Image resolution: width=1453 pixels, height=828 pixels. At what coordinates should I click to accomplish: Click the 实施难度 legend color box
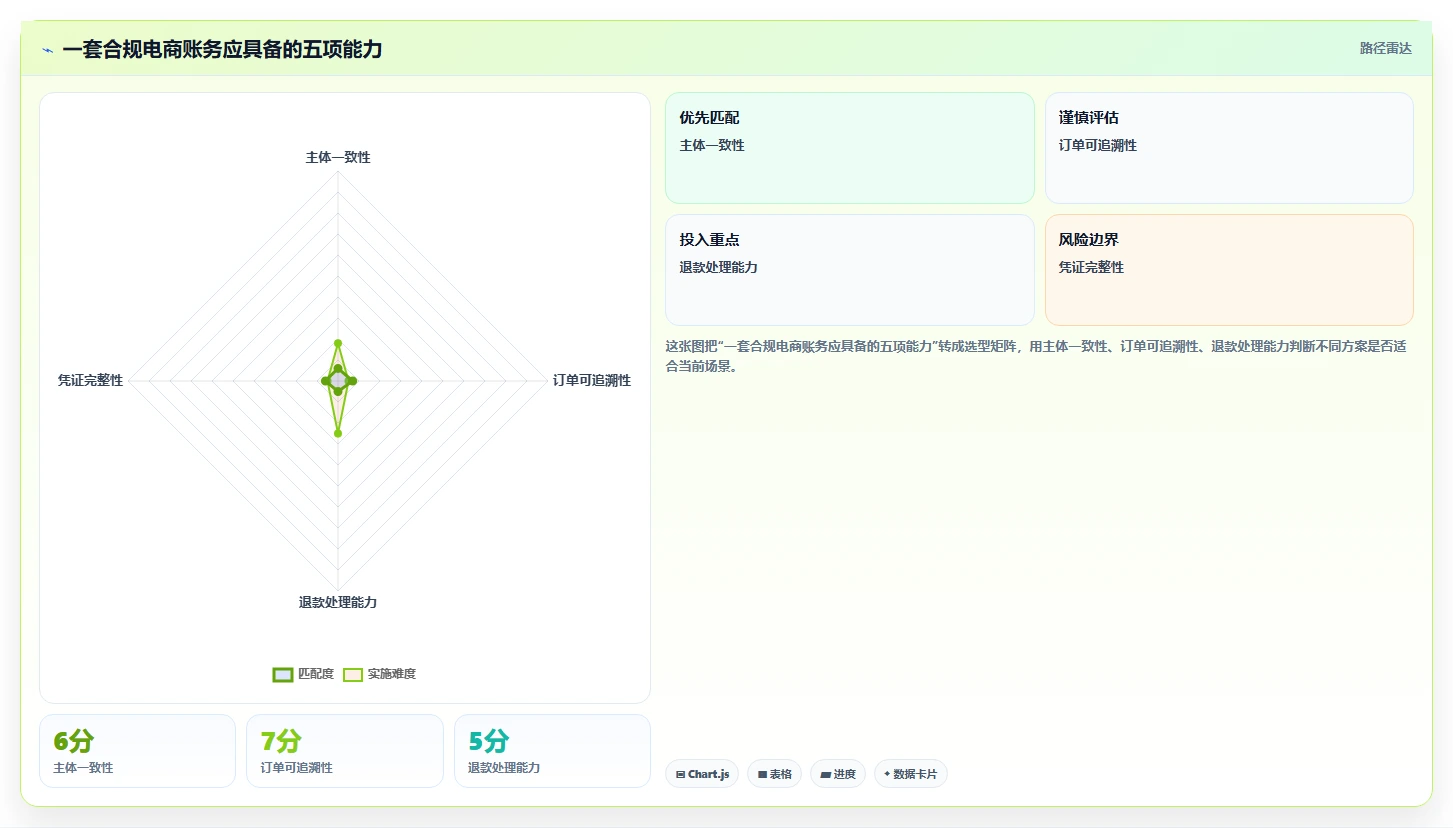[353, 674]
